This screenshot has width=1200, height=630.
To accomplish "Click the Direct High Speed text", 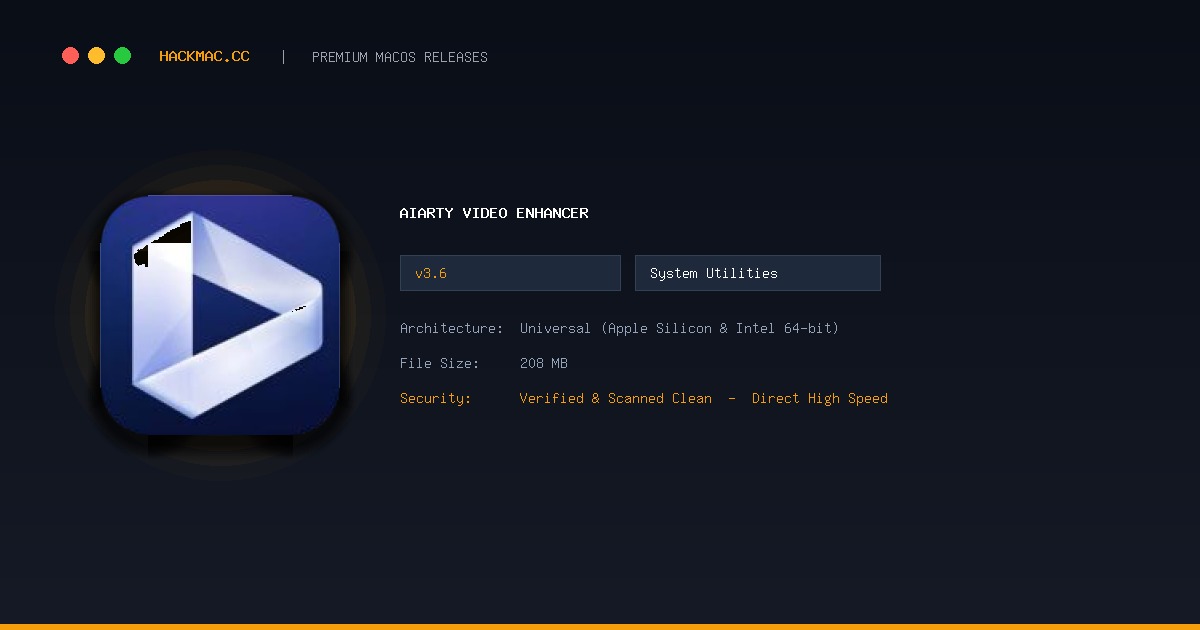I will [x=820, y=398].
